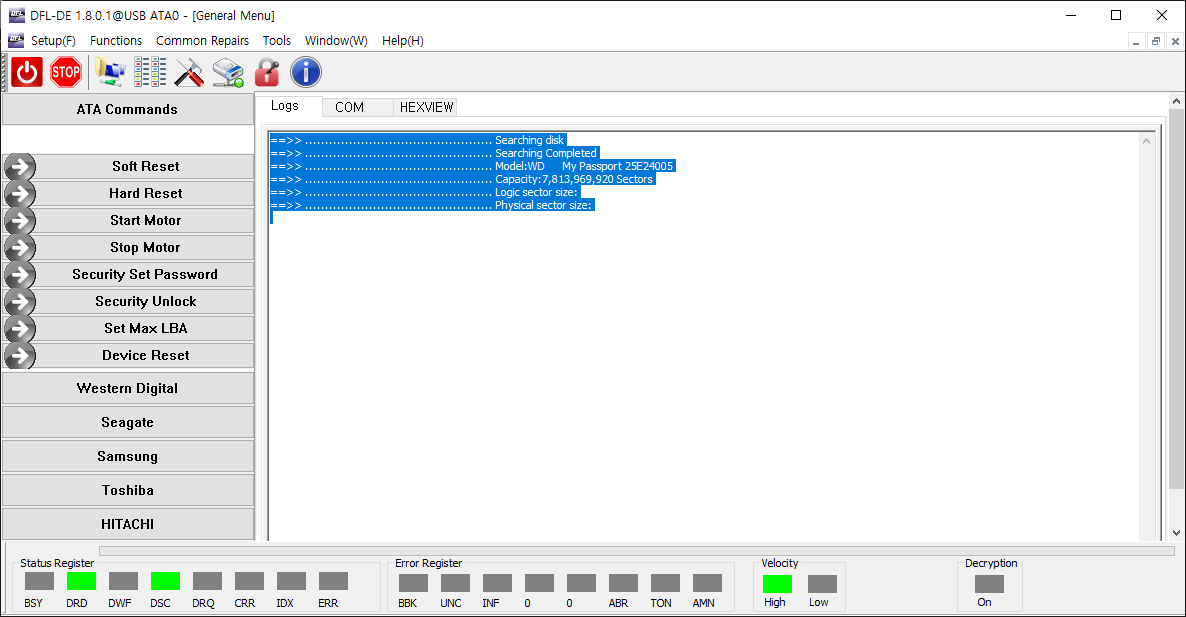Click the Decryption On indicator

pos(989,584)
